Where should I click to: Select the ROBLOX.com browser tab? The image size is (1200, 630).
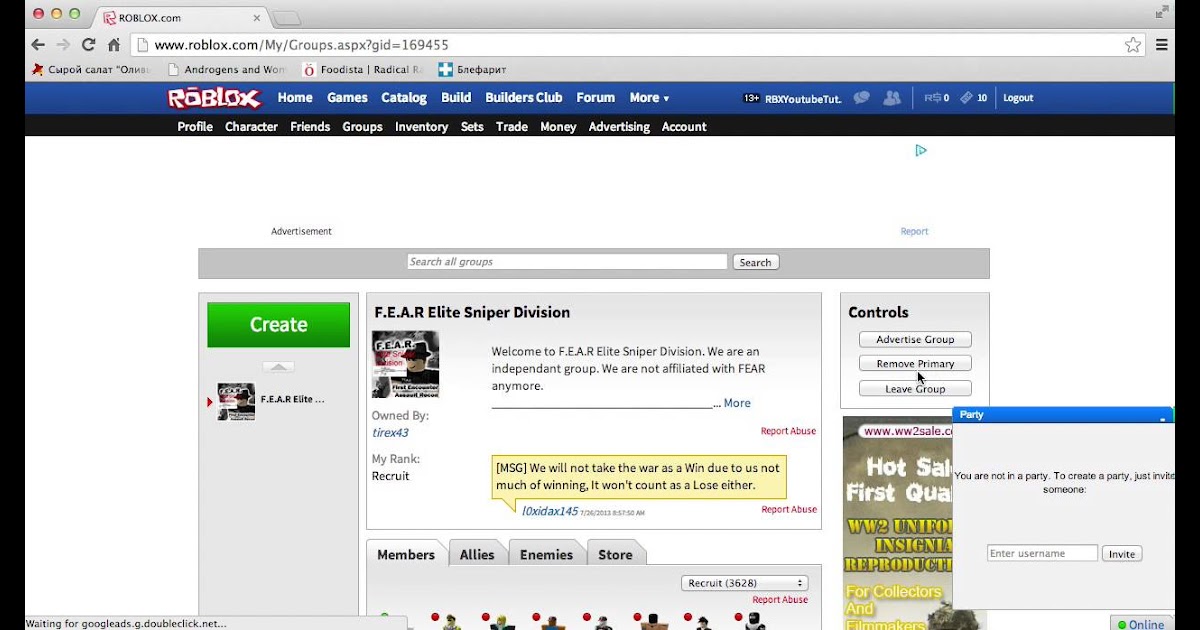[180, 18]
